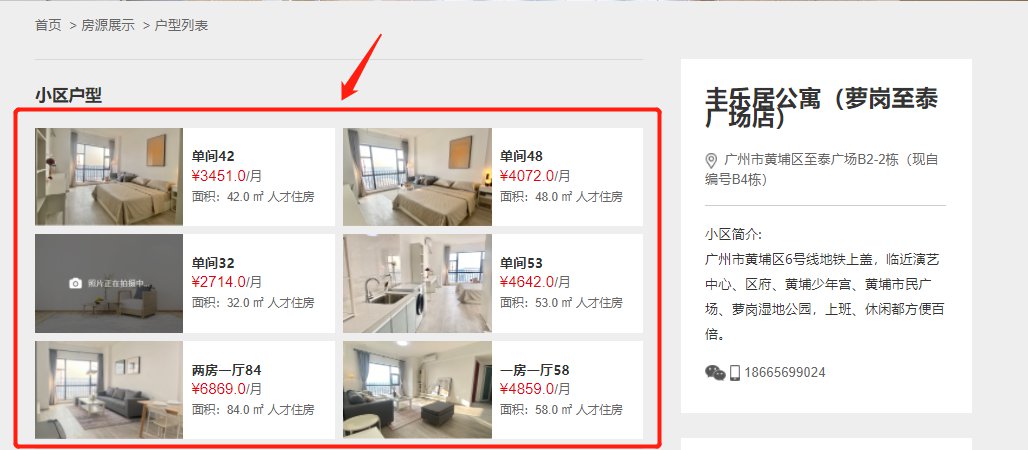1028x450 pixels.
Task: View the 单间53 kitchen photo
Action: coord(417,283)
